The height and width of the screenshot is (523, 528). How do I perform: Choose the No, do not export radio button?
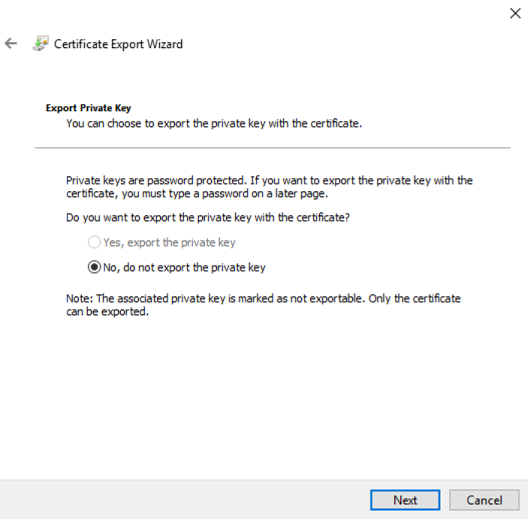pyautogui.click(x=94, y=267)
